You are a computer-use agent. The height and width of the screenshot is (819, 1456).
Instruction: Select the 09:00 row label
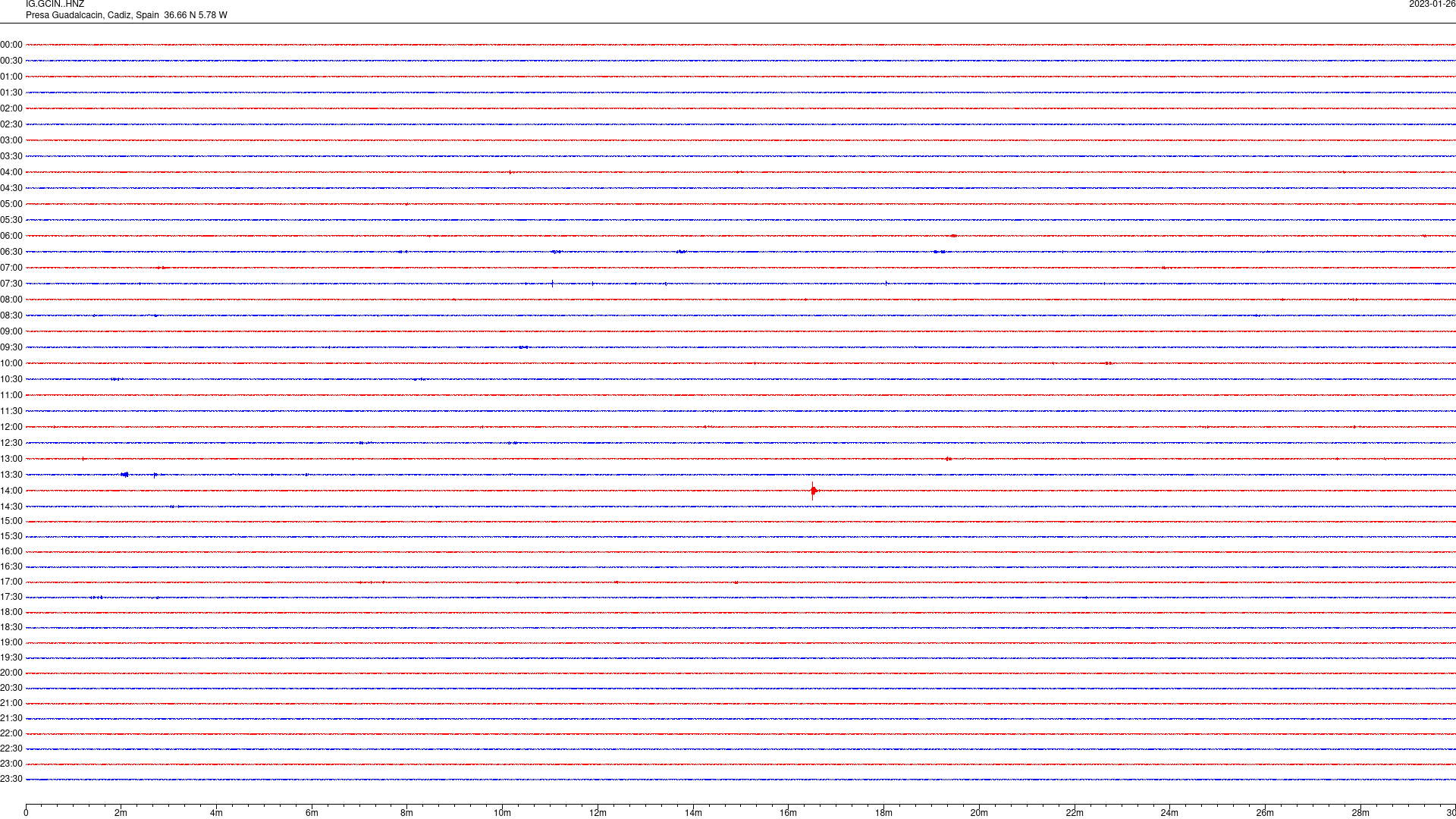click(x=11, y=331)
